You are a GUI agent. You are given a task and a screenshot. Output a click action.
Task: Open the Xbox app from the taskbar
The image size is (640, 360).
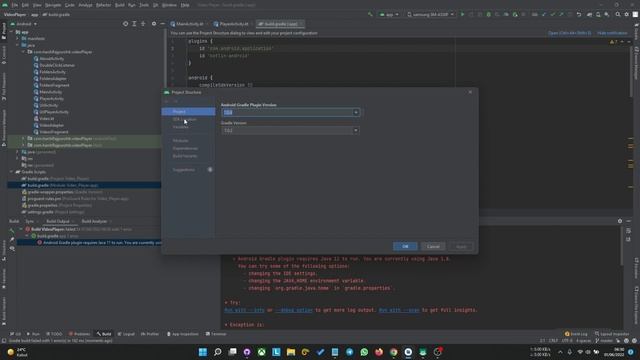pos(262,352)
